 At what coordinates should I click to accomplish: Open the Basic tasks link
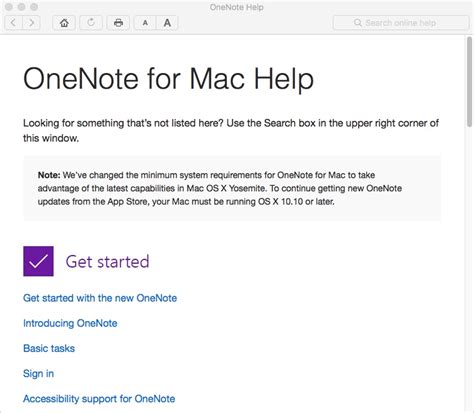click(49, 348)
